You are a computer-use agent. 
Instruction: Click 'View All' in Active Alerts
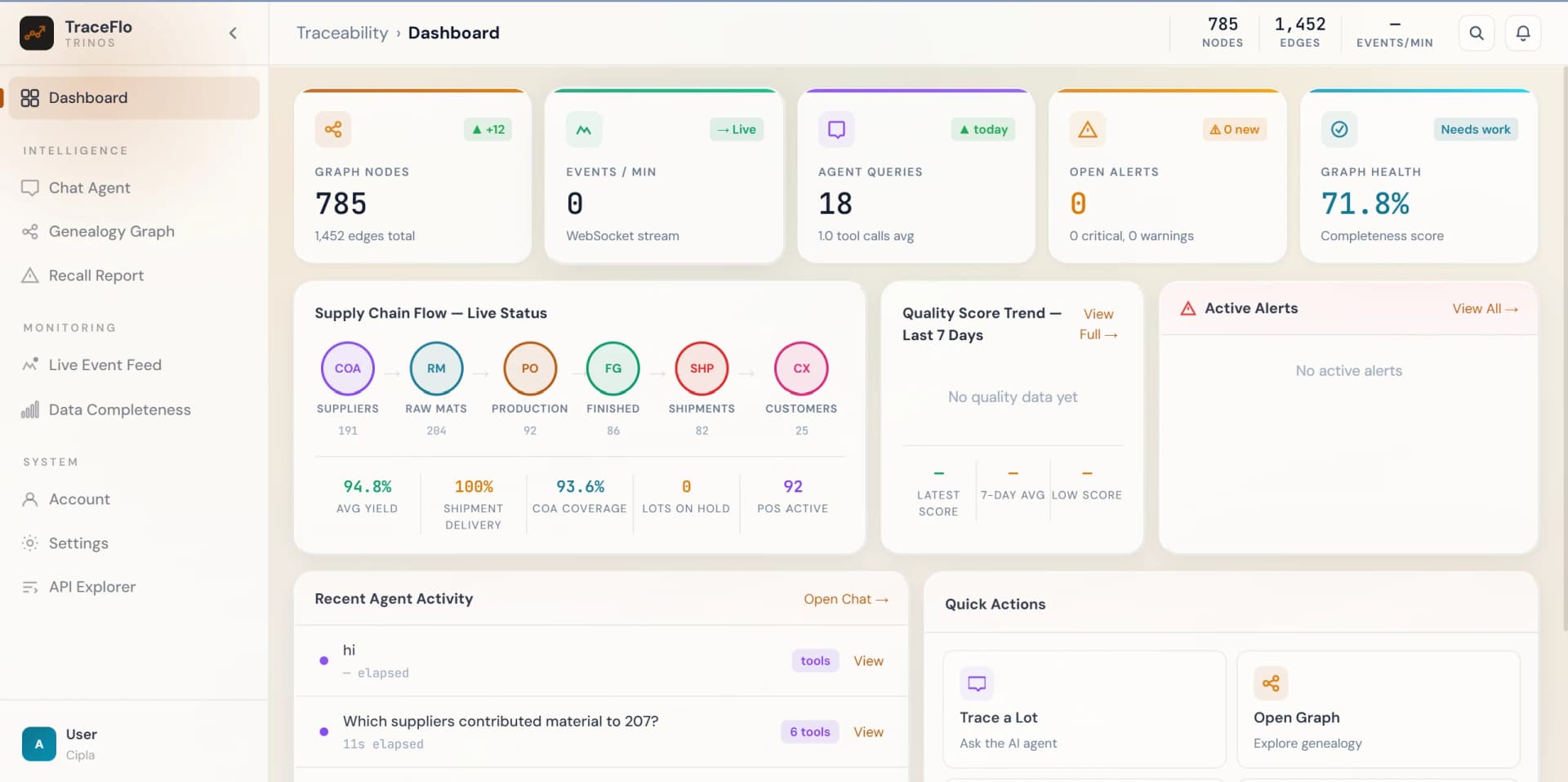1485,308
